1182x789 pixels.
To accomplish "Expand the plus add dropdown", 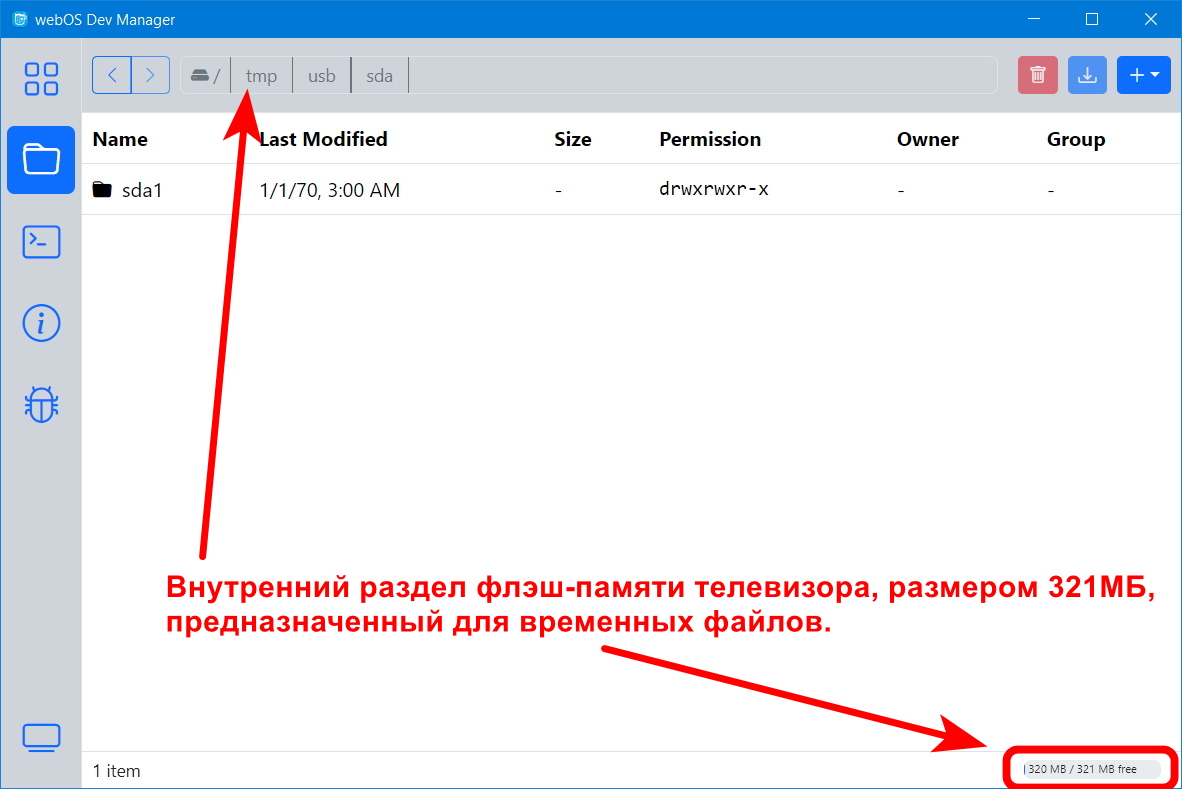I will point(1143,75).
